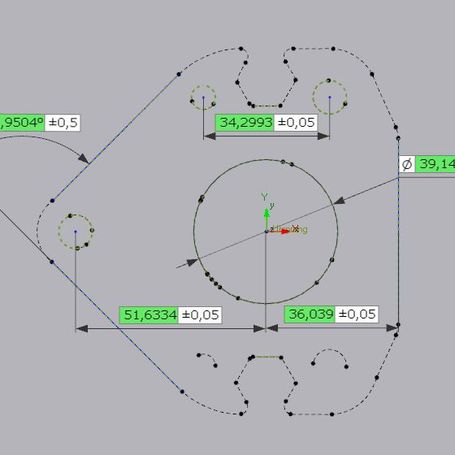Select the 36,039 dimension value
The width and height of the screenshot is (455, 455).
[x=309, y=314]
